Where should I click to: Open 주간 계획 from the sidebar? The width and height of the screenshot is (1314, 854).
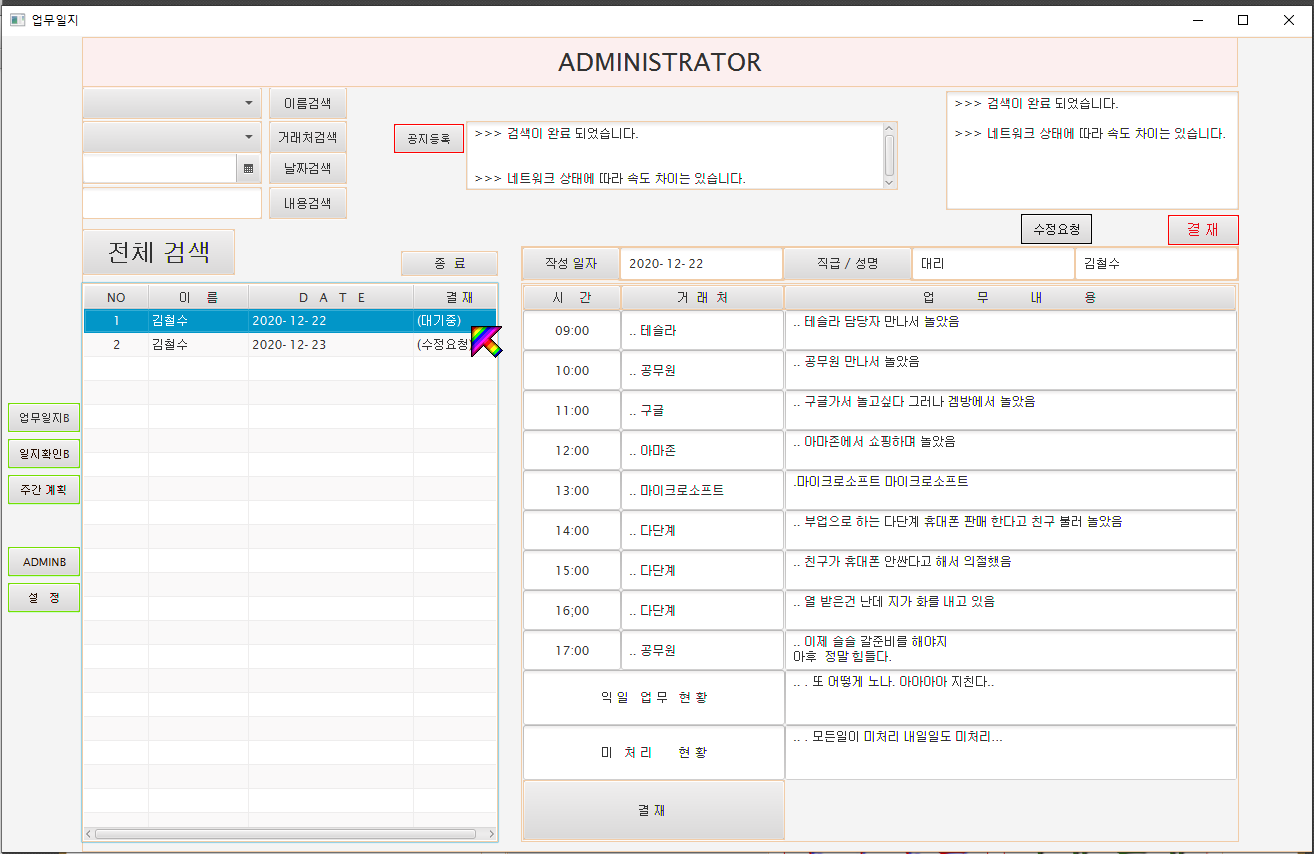pos(44,490)
